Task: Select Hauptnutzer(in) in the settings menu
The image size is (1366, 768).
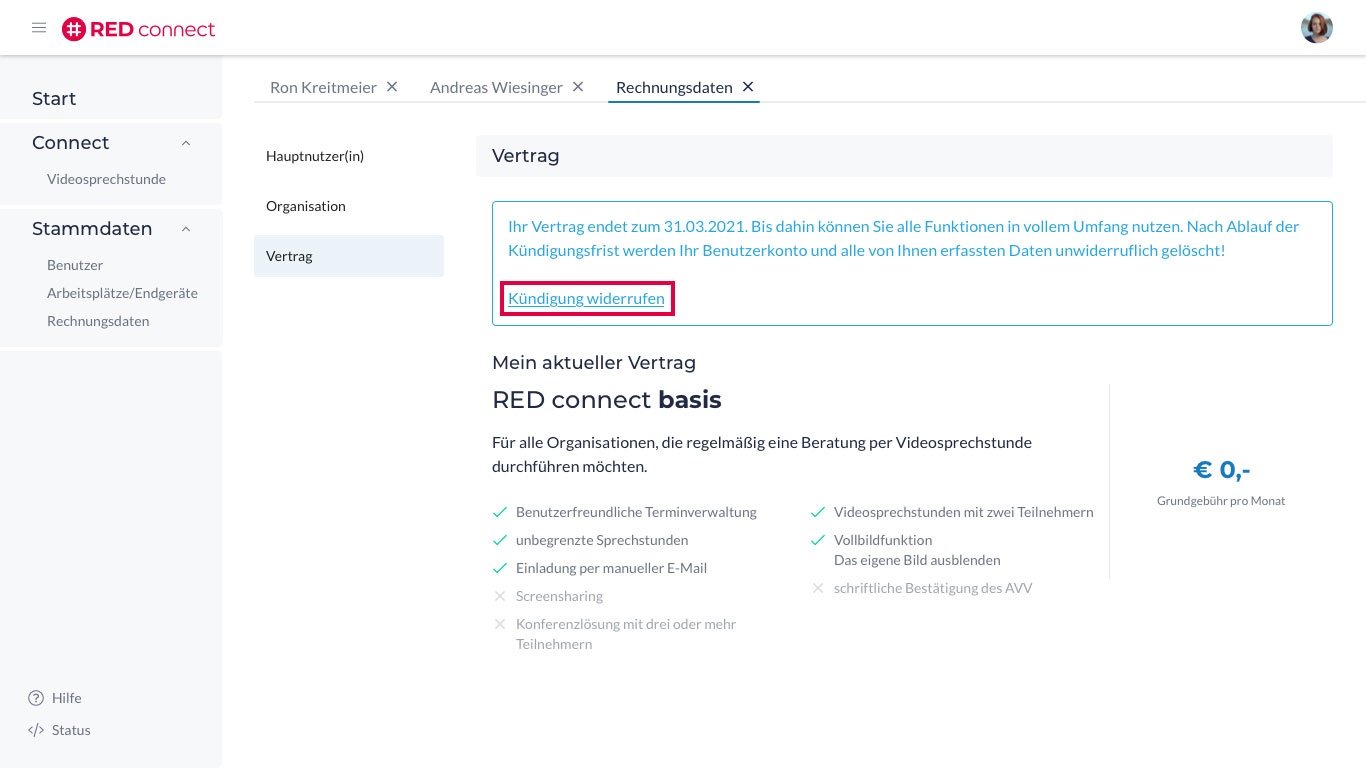Action: [x=315, y=156]
